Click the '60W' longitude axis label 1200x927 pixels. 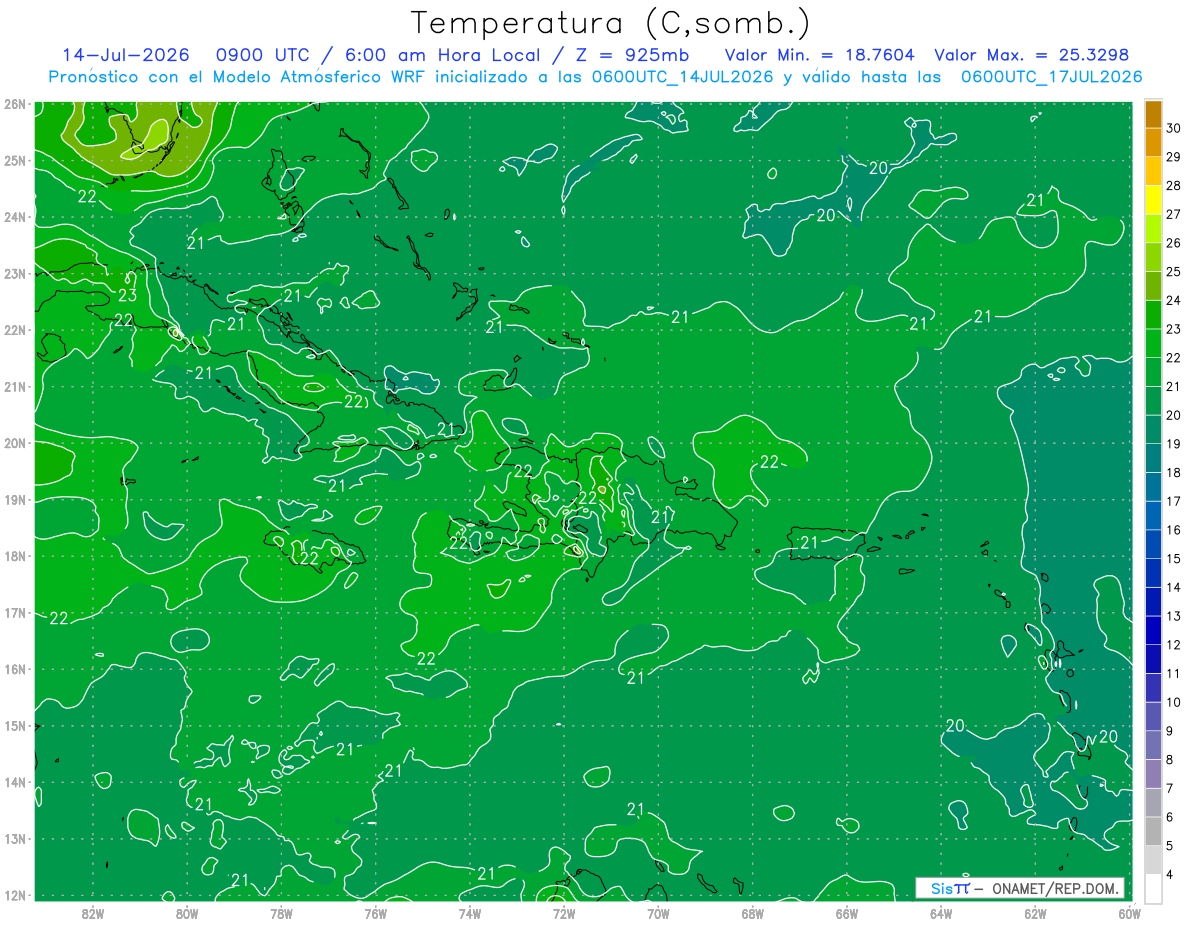click(x=1129, y=912)
